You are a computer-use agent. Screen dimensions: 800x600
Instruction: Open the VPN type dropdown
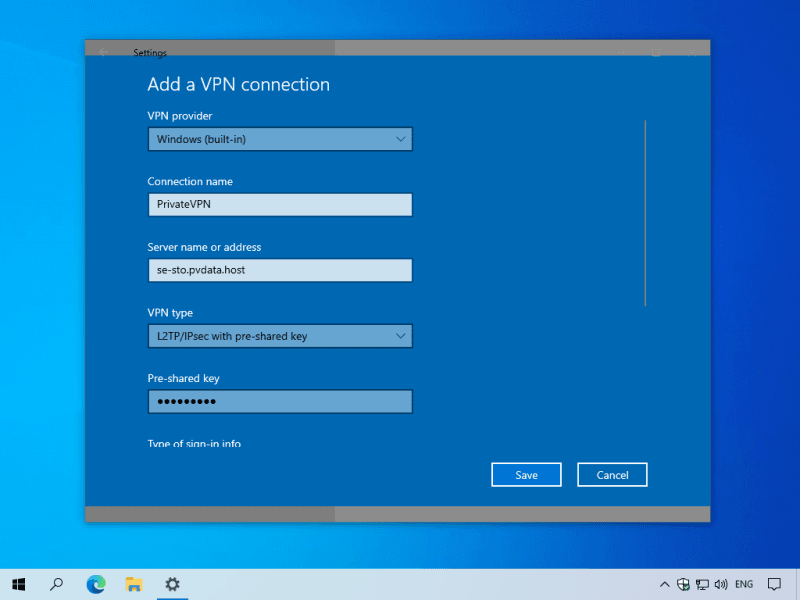pyautogui.click(x=280, y=336)
